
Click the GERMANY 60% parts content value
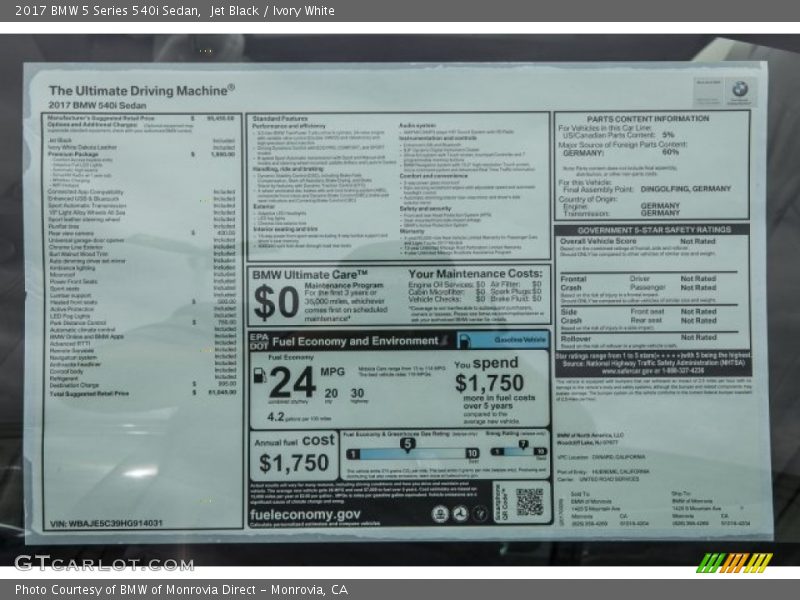(x=670, y=152)
